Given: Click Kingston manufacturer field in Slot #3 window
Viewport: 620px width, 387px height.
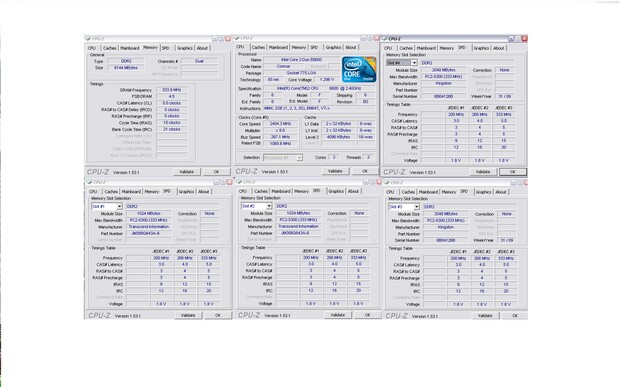Looking at the screenshot, I should tap(446, 227).
